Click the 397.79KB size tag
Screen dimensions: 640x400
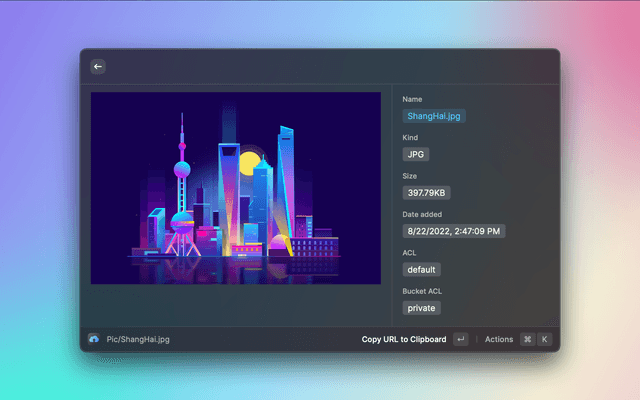click(x=426, y=193)
